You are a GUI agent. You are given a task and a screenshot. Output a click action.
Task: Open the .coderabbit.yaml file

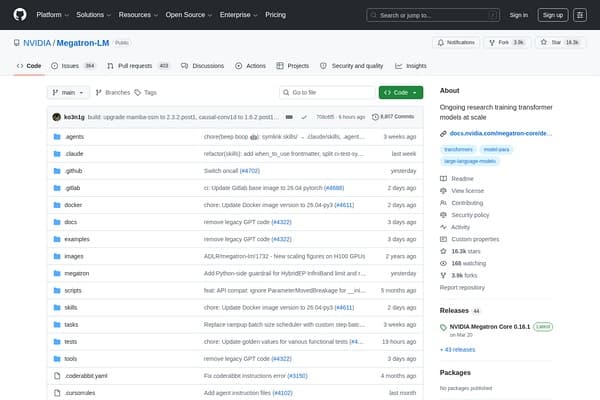click(x=86, y=376)
